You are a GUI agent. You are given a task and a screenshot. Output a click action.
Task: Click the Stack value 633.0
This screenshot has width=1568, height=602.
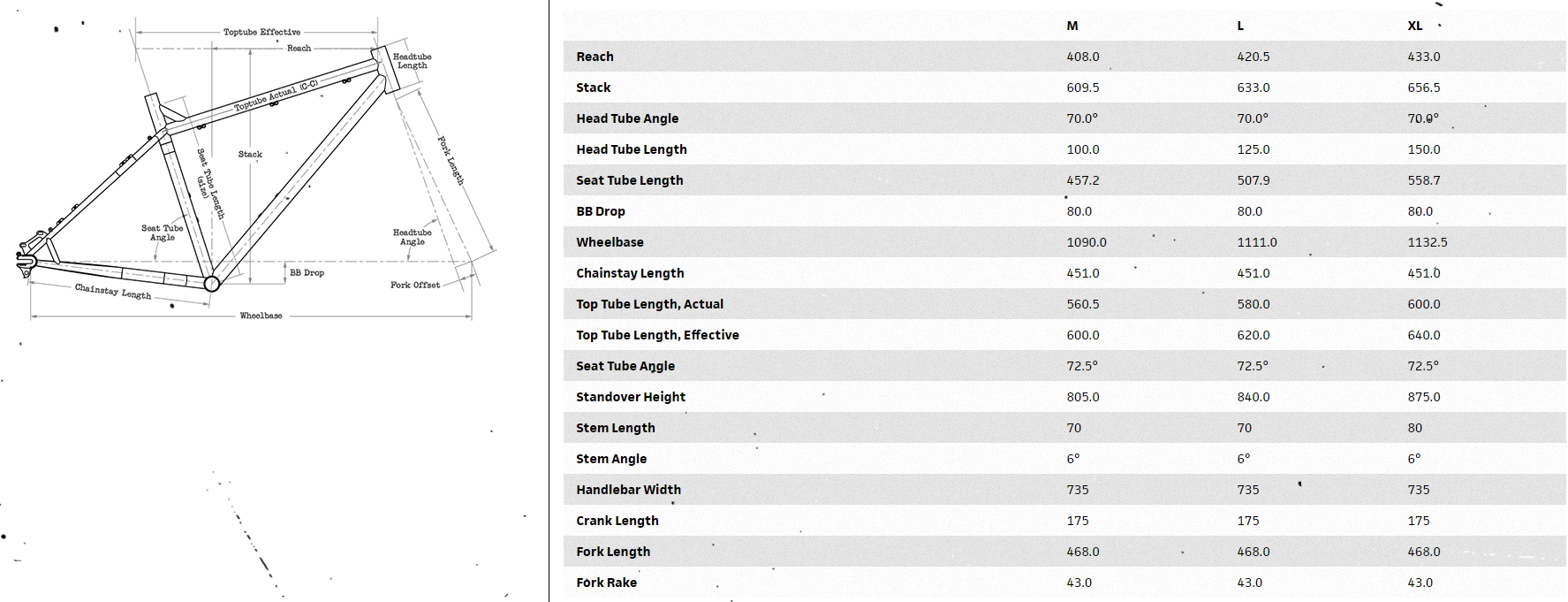(x=1254, y=88)
